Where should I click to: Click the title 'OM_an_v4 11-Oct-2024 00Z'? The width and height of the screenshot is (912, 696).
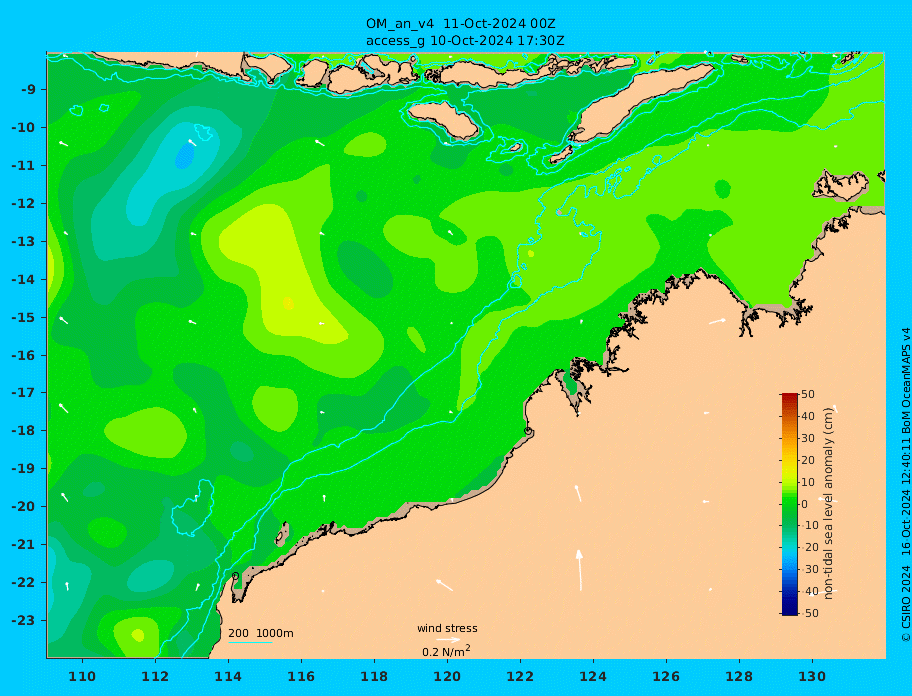coord(460,24)
